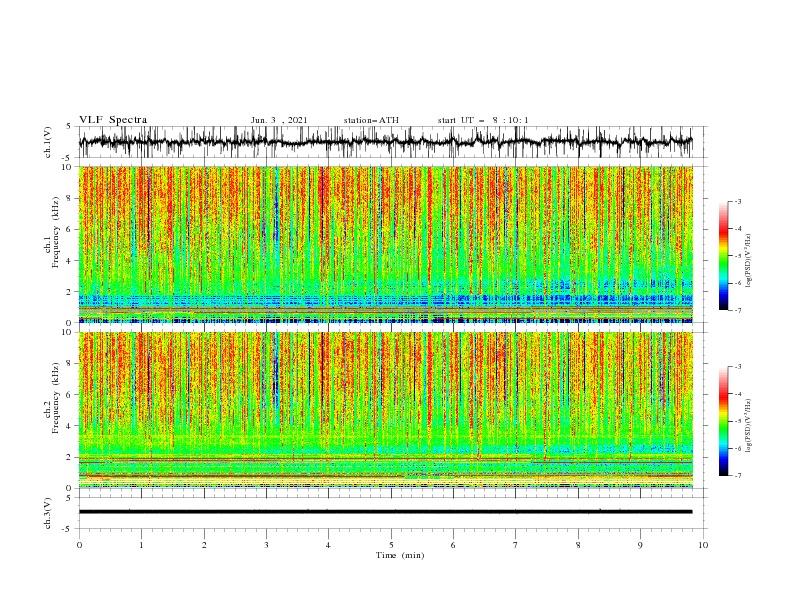Click the "-7" tick on ch.1 colorbar
This screenshot has height=612, width=792.
point(737,310)
